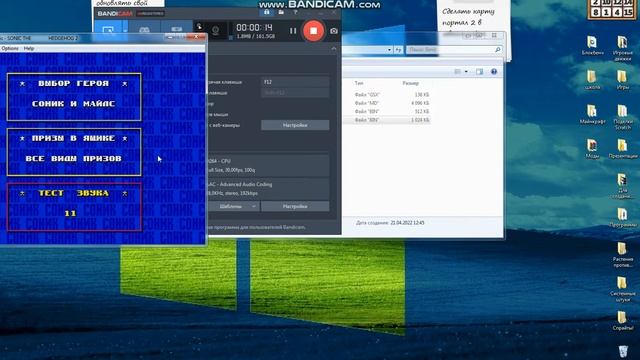Open the школа desktop folder

pos(592,80)
